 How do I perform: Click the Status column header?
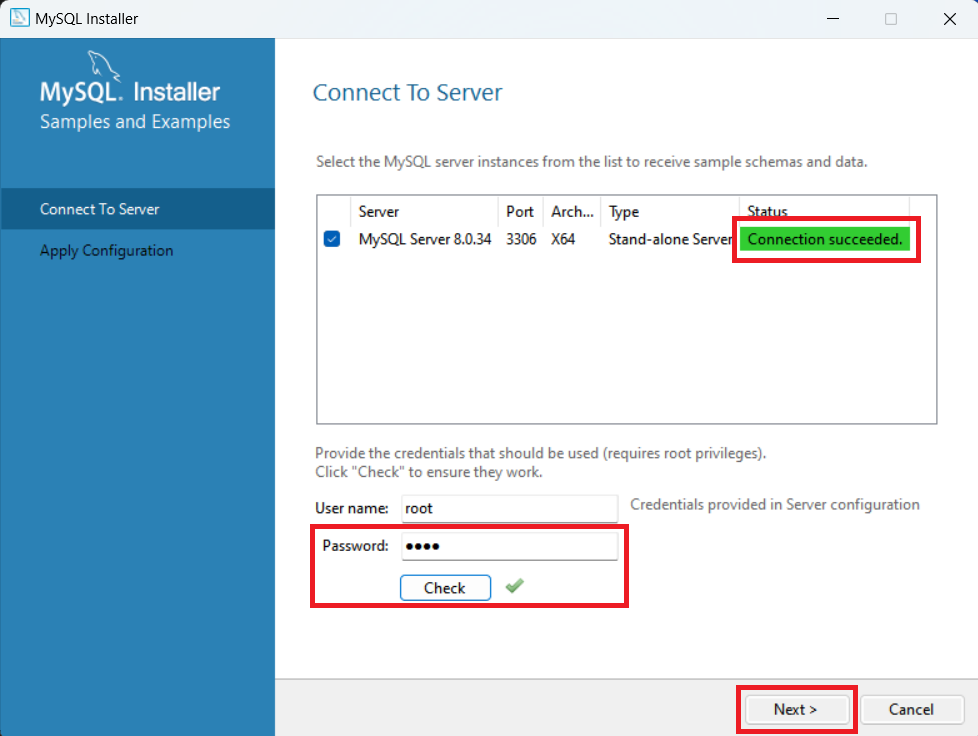[x=825, y=211]
